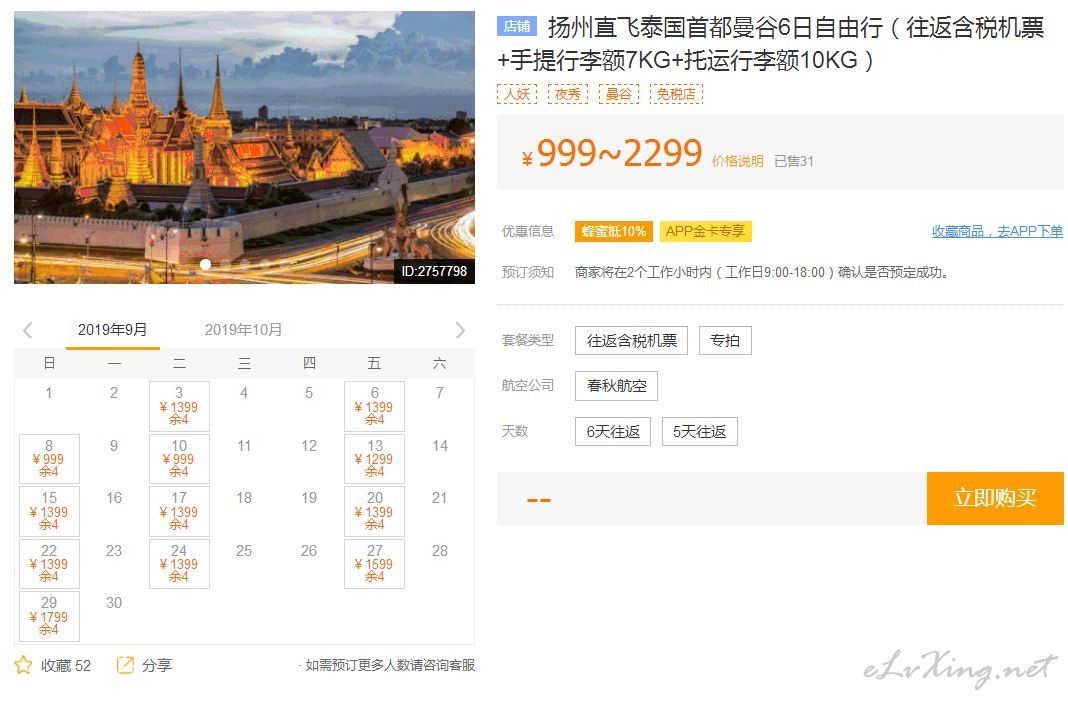The height and width of the screenshot is (702, 1068).
Task: Switch to the 2019年9月 tab
Action: click(x=112, y=330)
